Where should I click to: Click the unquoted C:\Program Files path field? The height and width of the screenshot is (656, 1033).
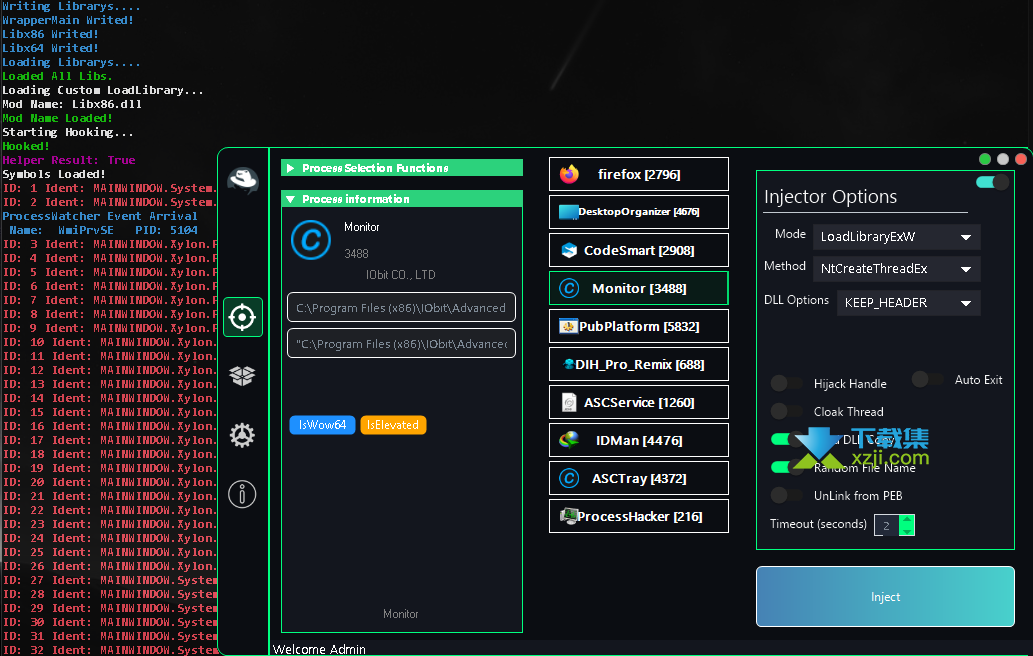coord(401,308)
